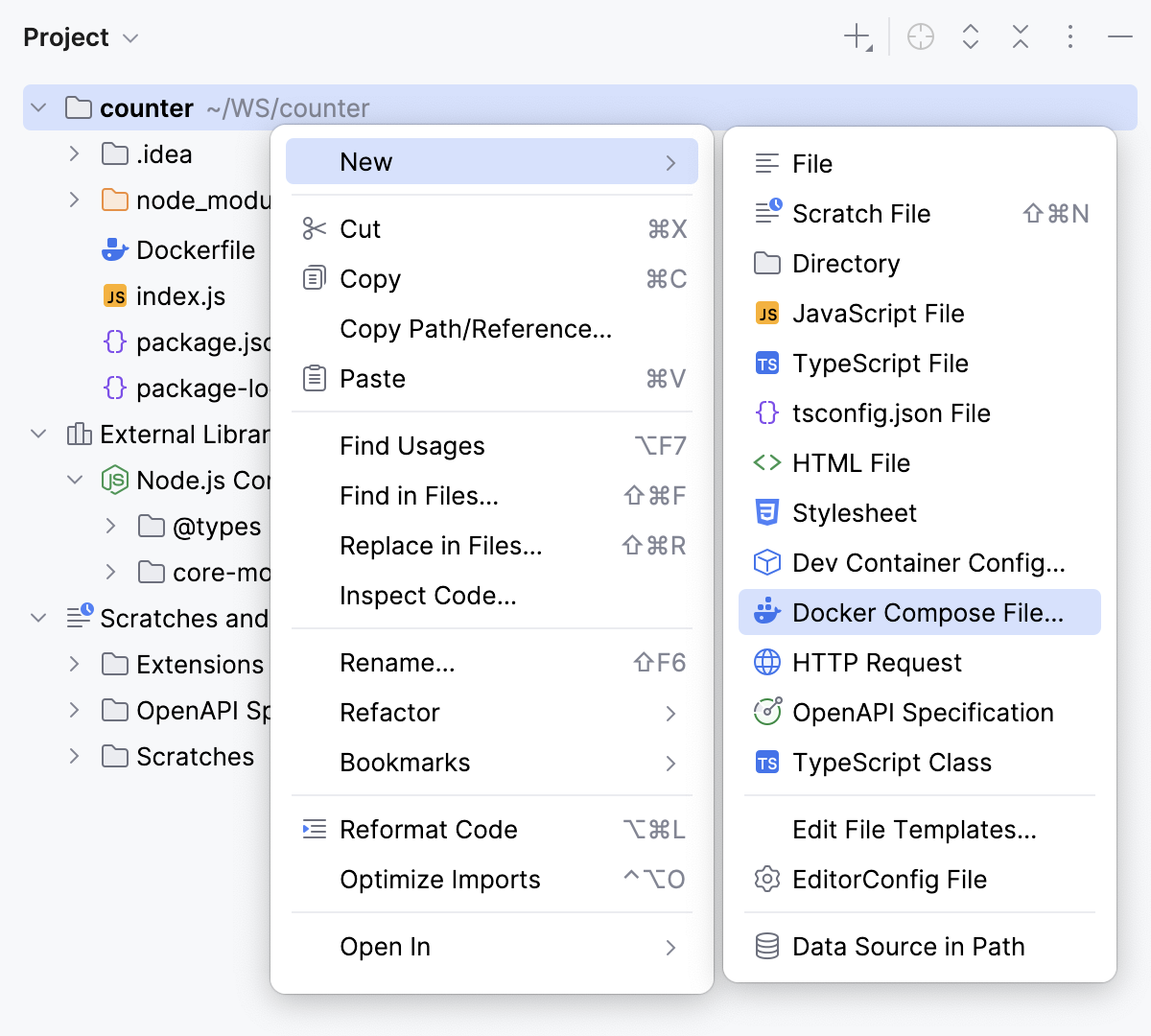Expand the OpenAPI Specifications folder
Image resolution: width=1151 pixels, height=1036 pixels.
(75, 710)
